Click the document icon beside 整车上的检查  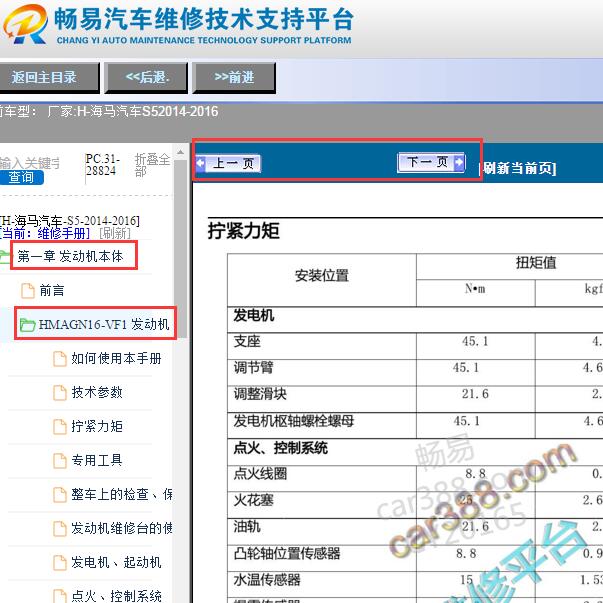[60, 495]
